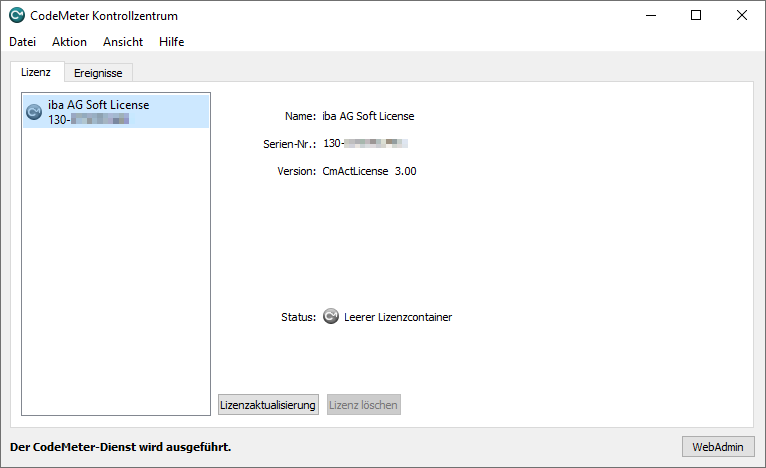The width and height of the screenshot is (766, 468).
Task: Click the Name: label
Action: tap(300, 116)
